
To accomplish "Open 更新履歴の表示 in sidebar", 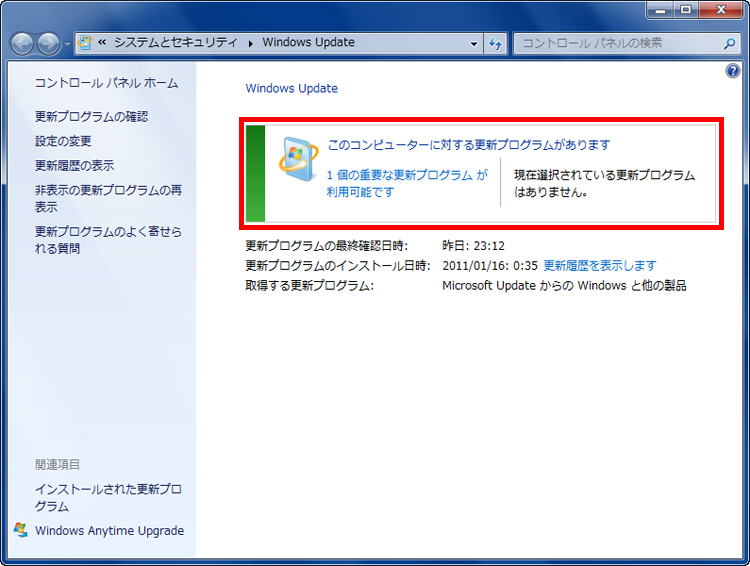I will (75, 165).
